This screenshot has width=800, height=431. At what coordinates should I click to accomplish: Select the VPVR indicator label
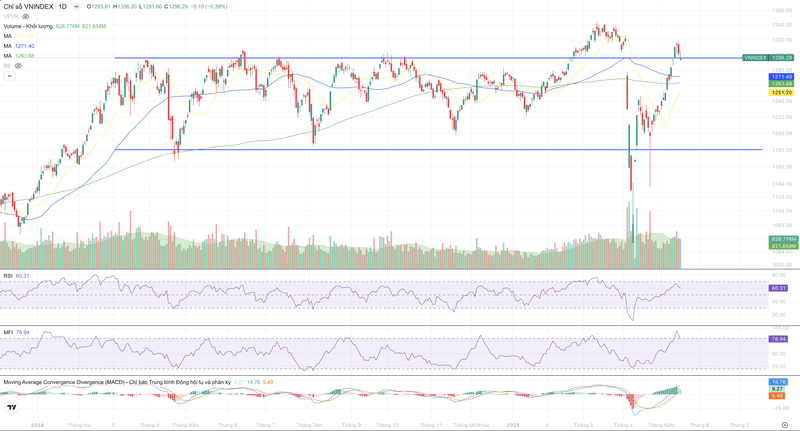[x=11, y=16]
